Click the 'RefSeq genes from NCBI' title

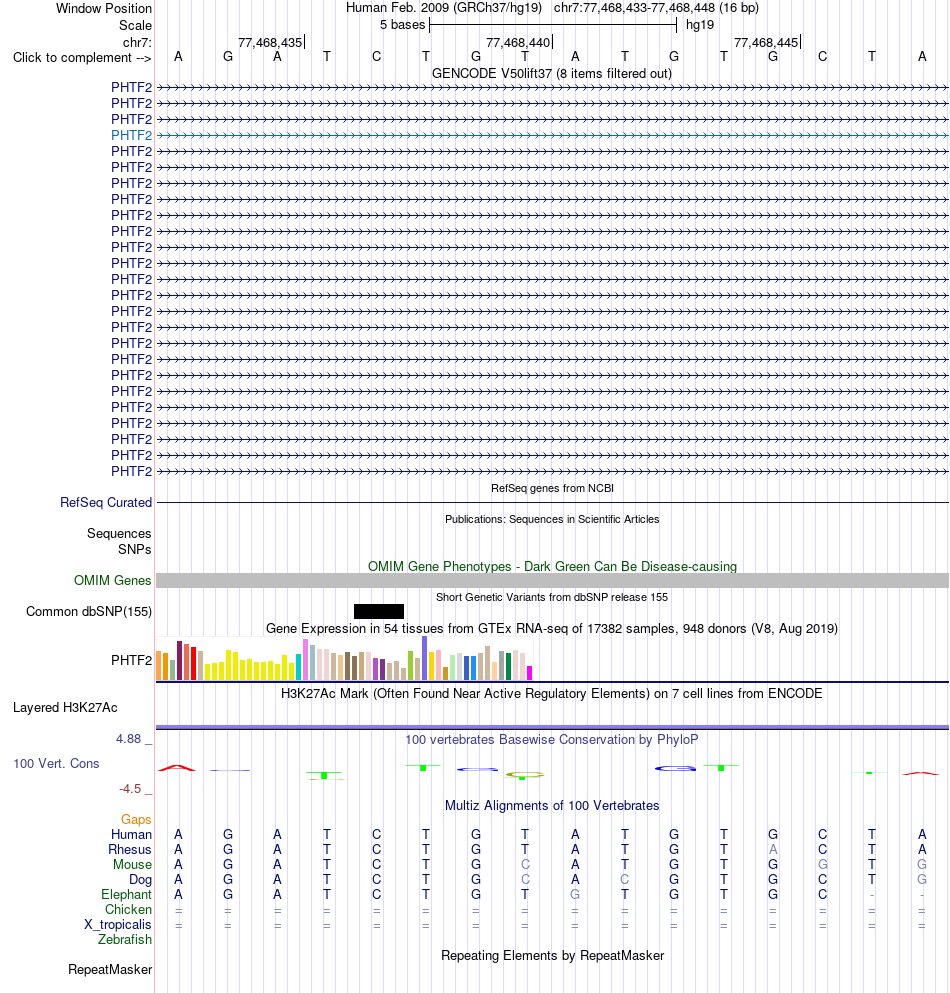[x=552, y=488]
